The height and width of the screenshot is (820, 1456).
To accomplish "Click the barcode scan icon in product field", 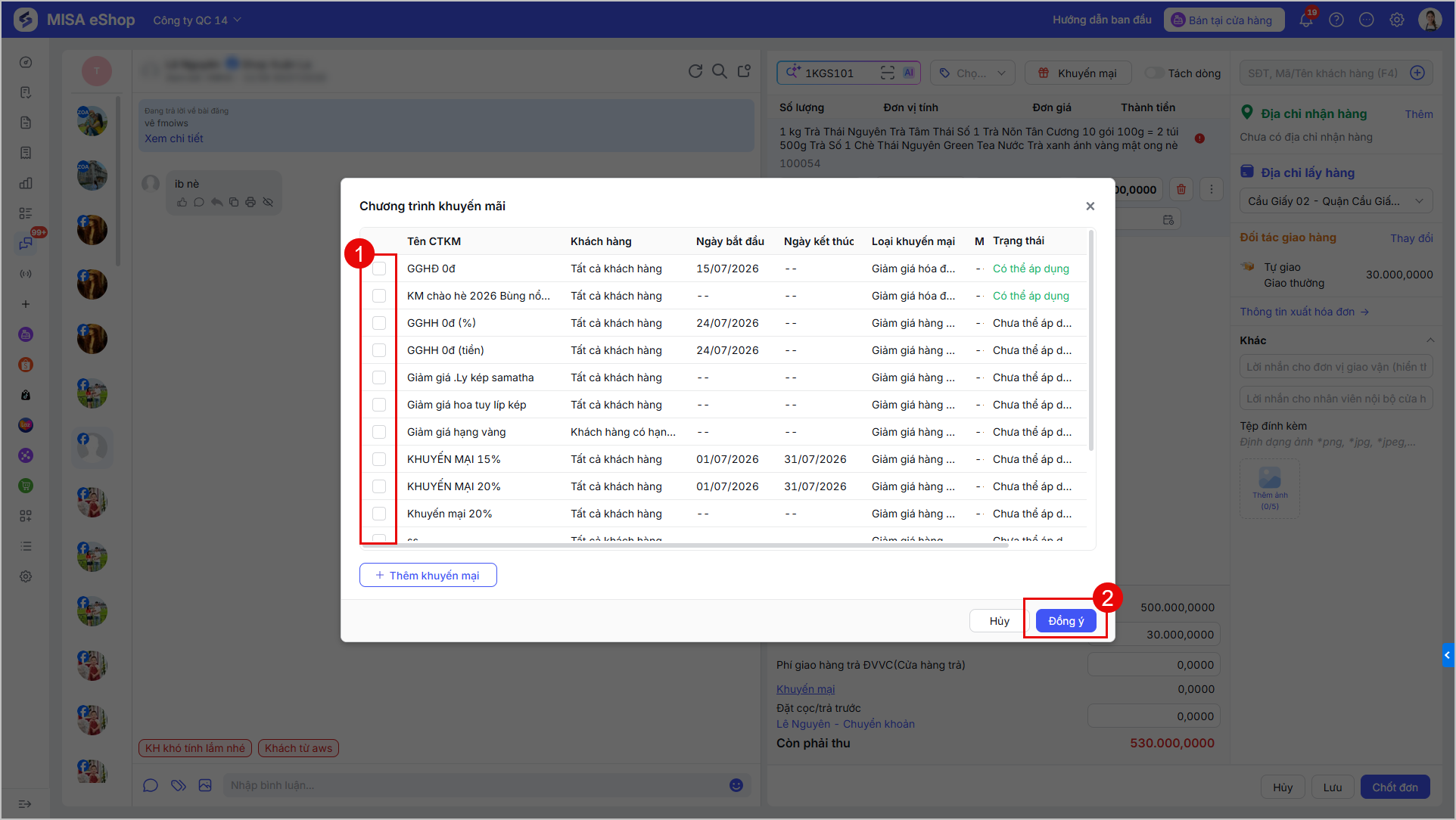I will [x=888, y=73].
